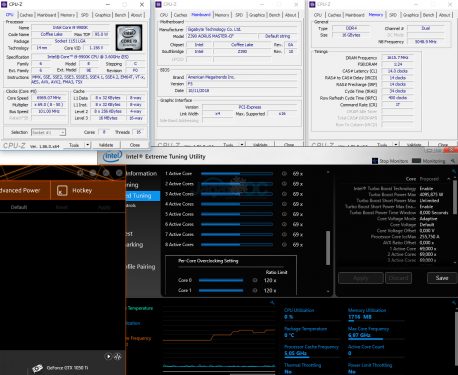
Task: Expand the Tools dropdown arrow in left CPU-Z window
Action: click(x=87, y=145)
